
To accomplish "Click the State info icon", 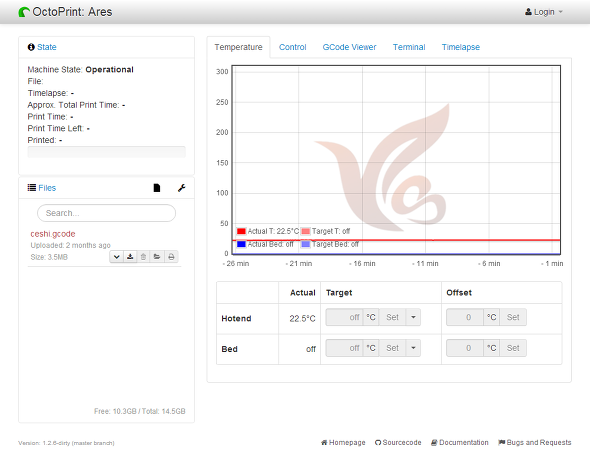I will pyautogui.click(x=31, y=47).
